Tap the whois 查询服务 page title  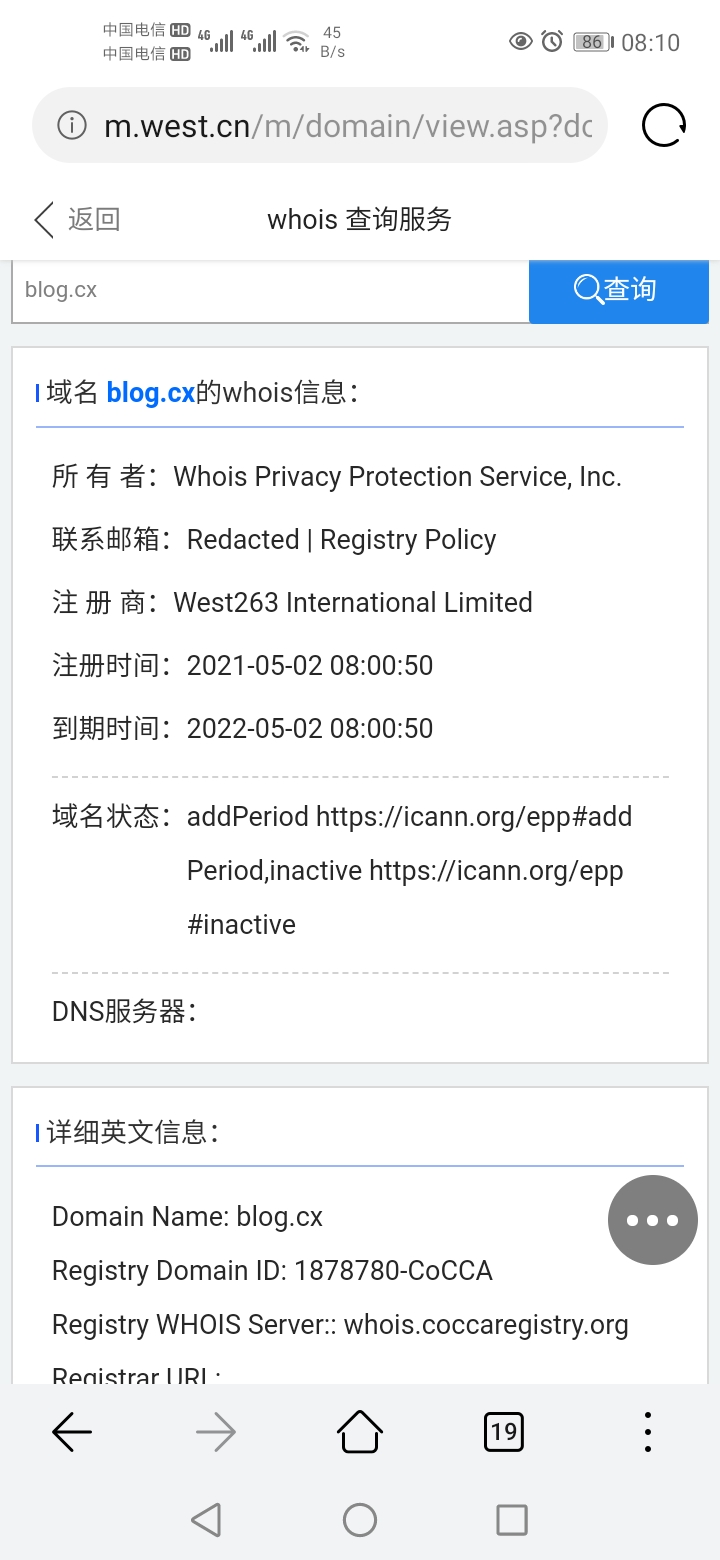(360, 220)
